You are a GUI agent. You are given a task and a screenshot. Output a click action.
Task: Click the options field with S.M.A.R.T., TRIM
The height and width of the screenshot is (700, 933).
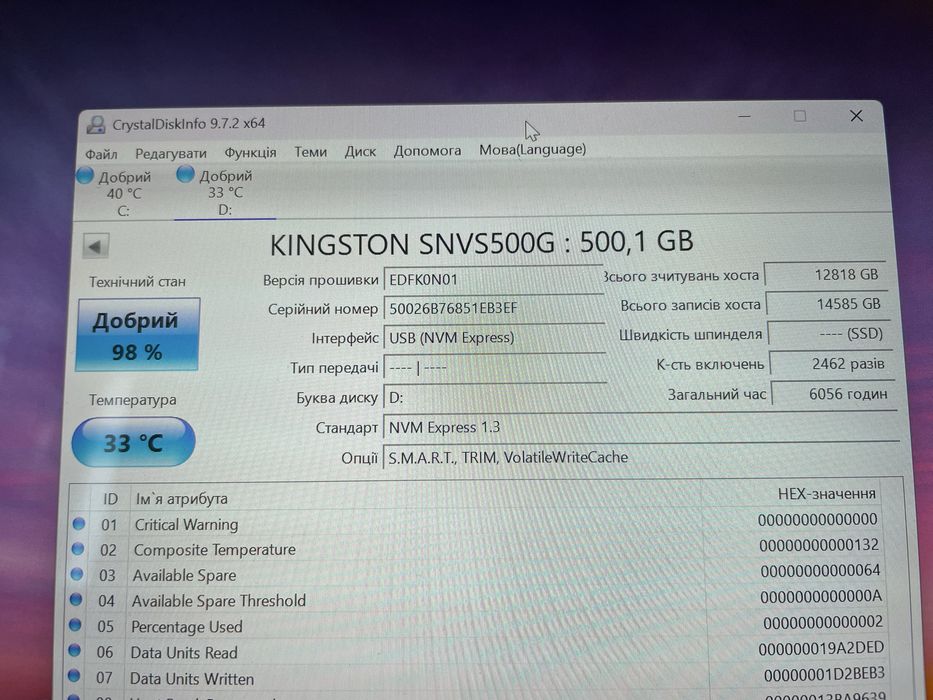641,457
